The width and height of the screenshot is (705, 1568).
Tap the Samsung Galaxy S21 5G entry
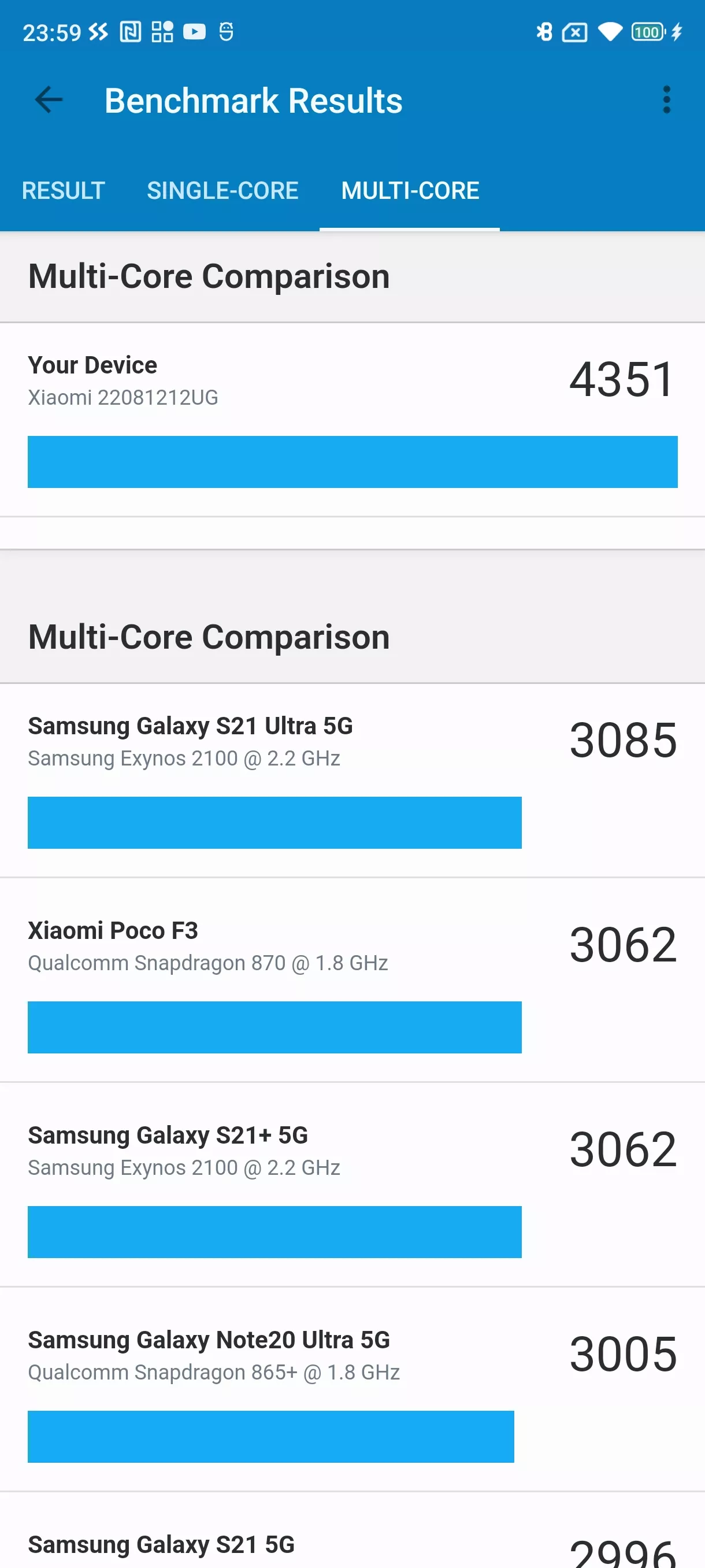point(352,1530)
